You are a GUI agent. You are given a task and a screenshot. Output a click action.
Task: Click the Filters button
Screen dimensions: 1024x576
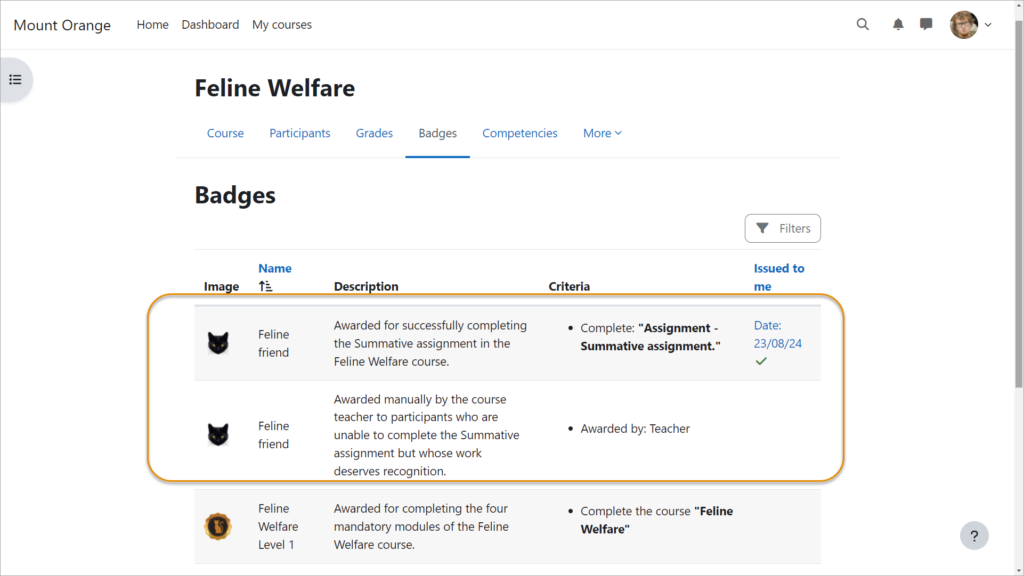click(x=783, y=228)
